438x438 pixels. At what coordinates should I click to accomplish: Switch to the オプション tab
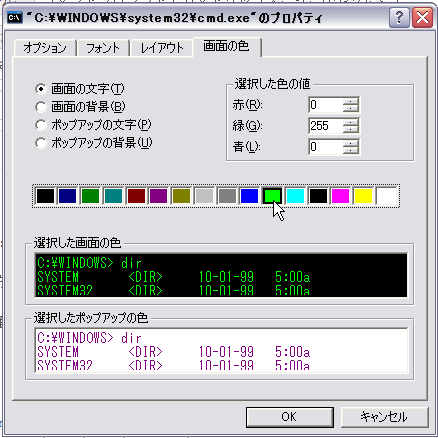pos(45,48)
